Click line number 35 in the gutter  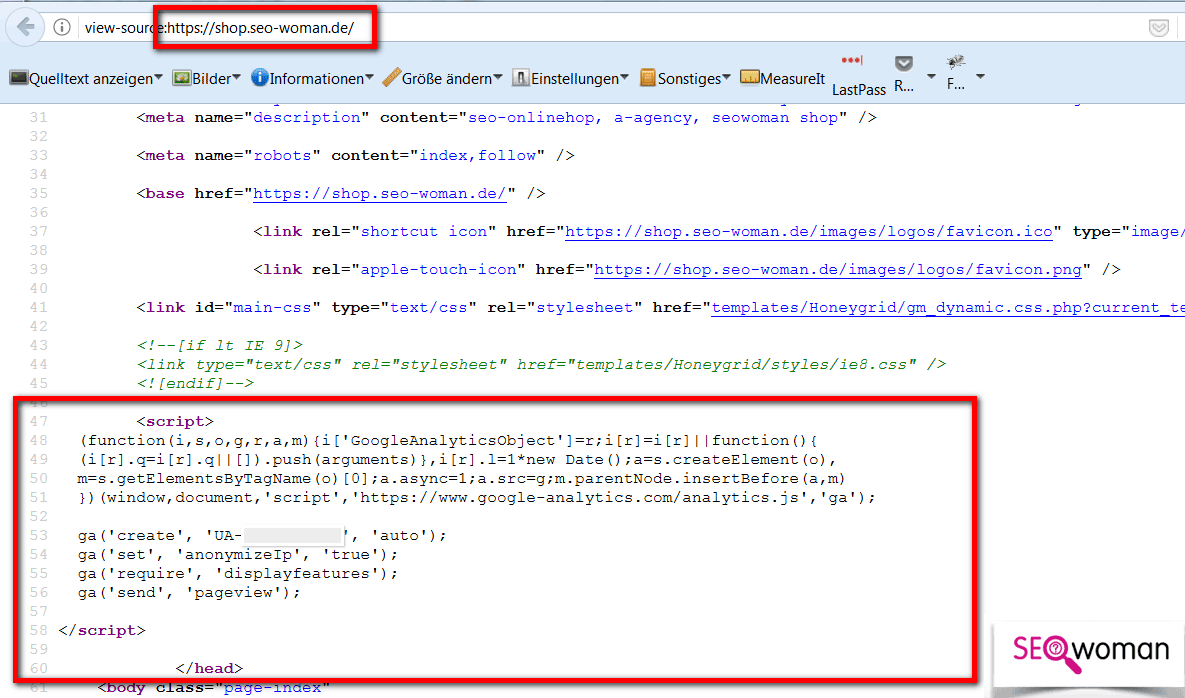pos(39,193)
